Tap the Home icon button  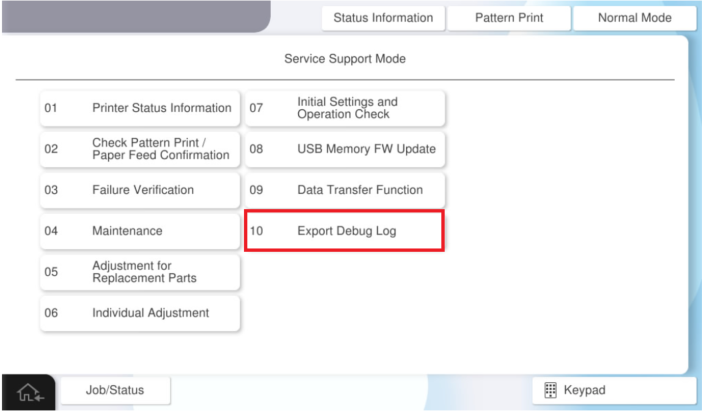tap(30, 391)
